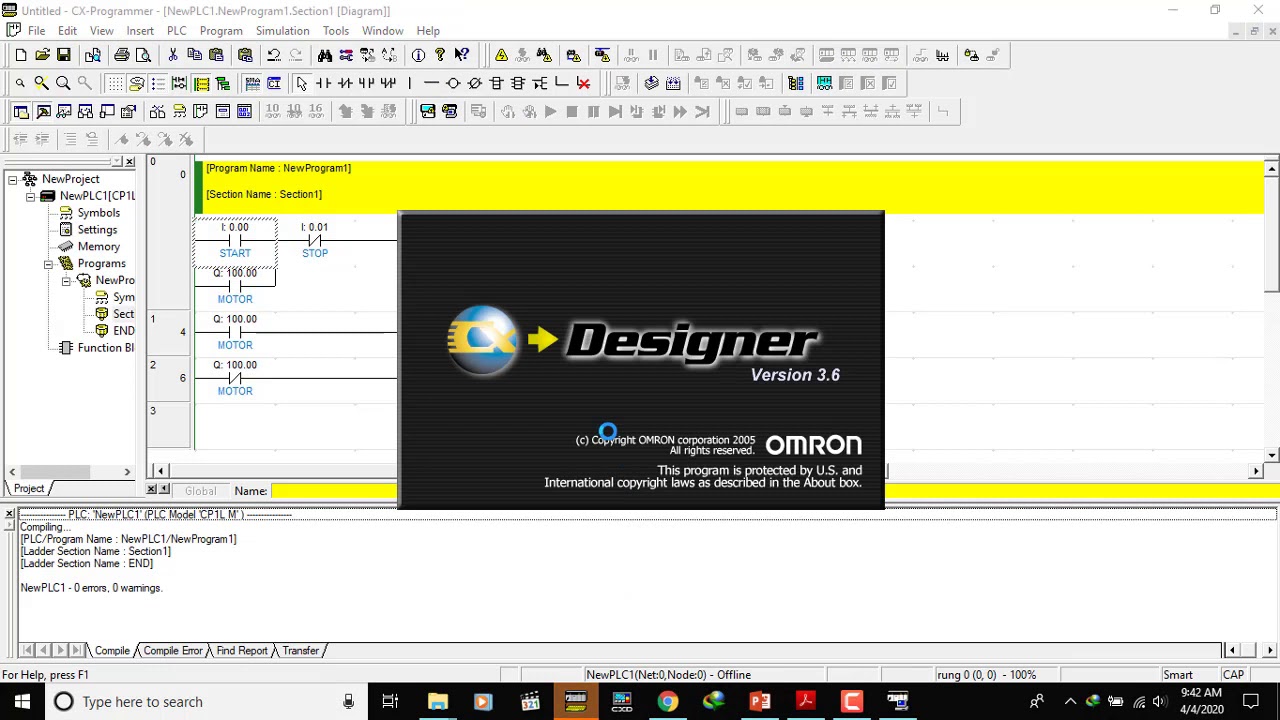Collapse the Programs tree node
1280x720 pixels.
[x=48, y=264]
